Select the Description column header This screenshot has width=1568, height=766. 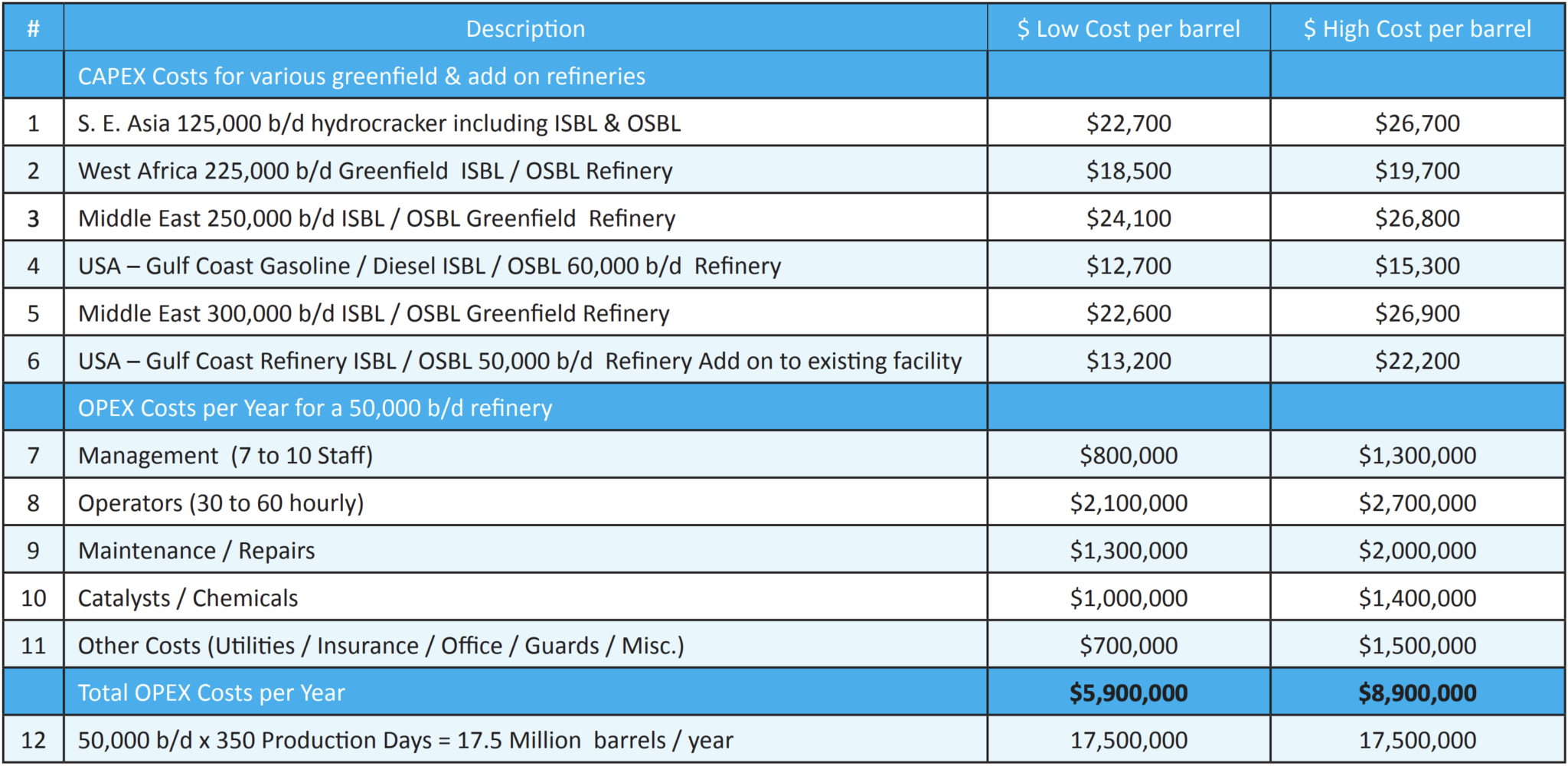[526, 28]
